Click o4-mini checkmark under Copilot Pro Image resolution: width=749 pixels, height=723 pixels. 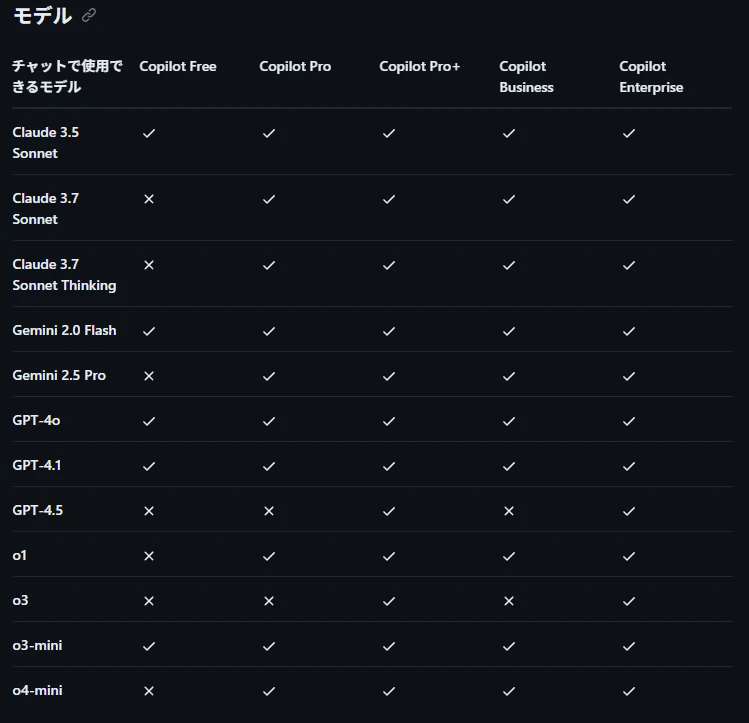269,691
